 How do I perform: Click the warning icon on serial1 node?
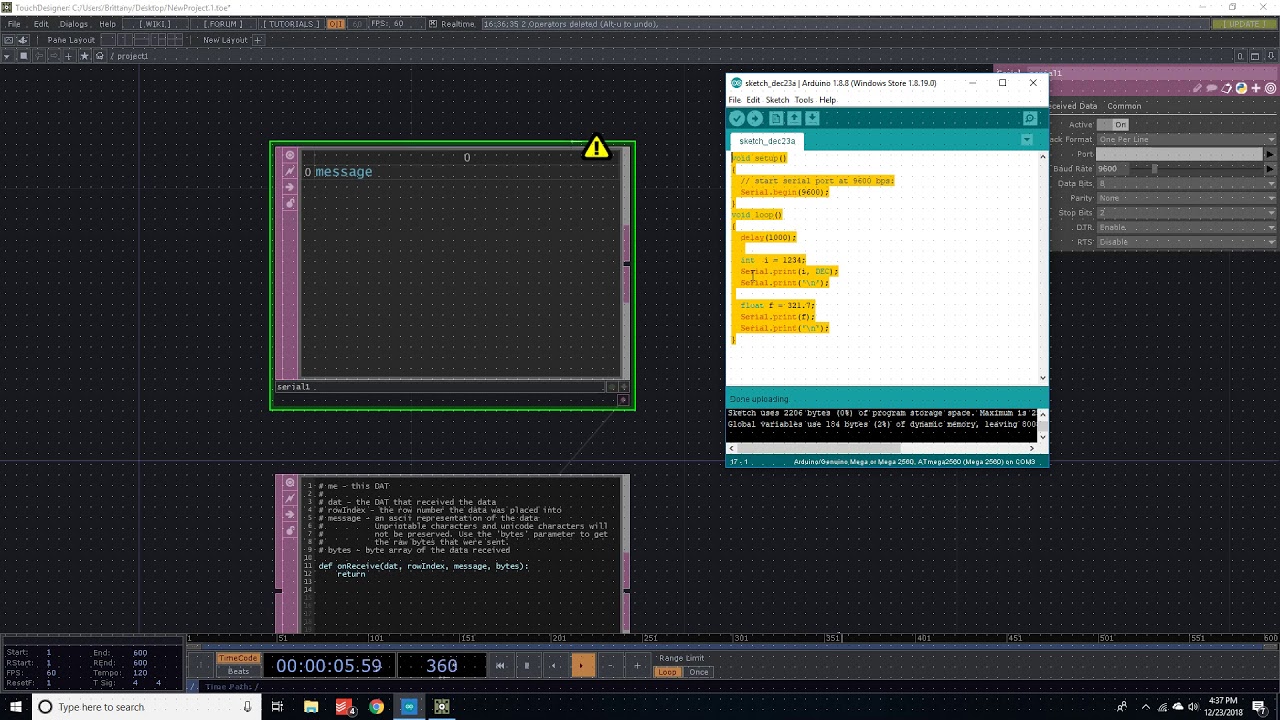[x=596, y=148]
